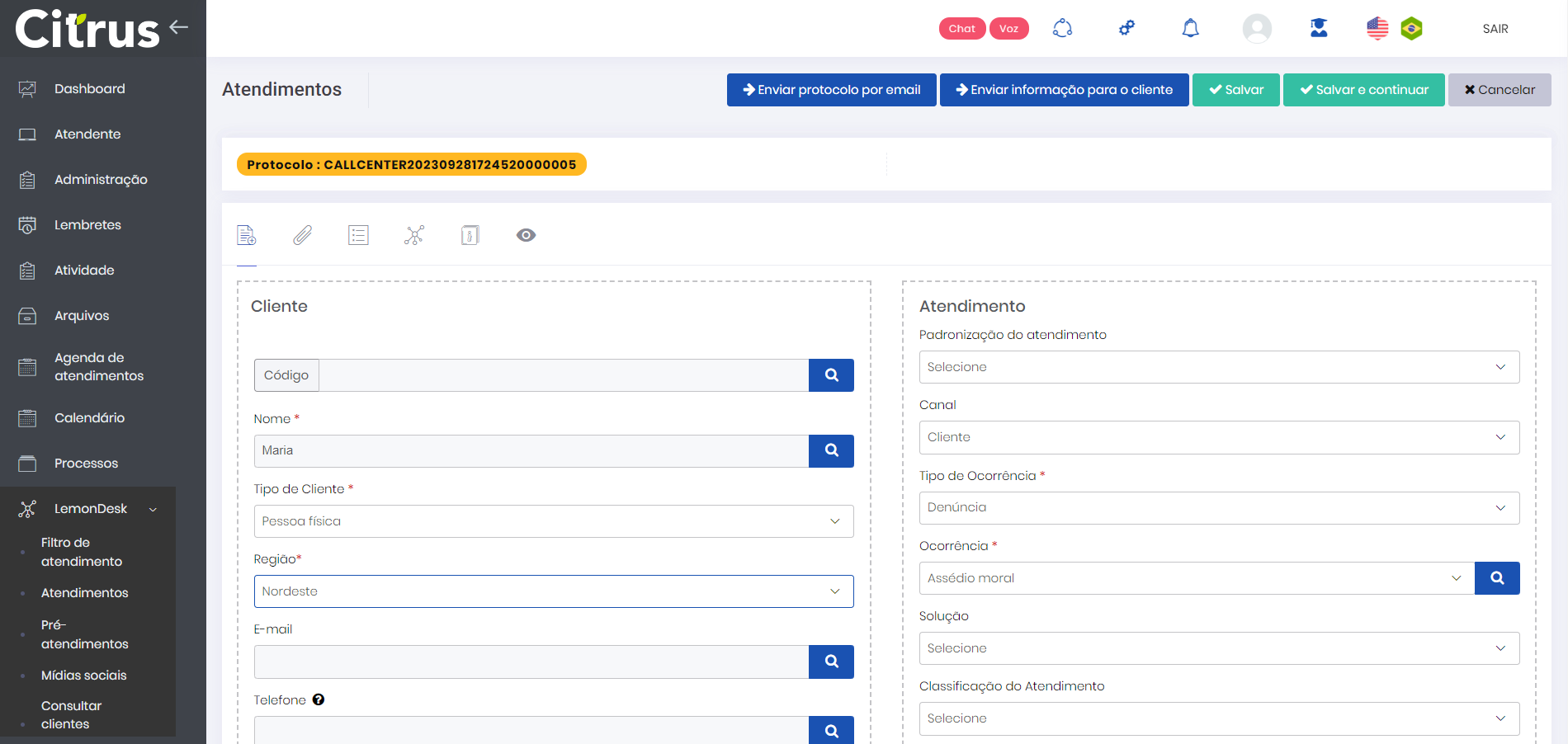Open the attachments paperclip tab
The height and width of the screenshot is (744, 1568).
[303, 236]
